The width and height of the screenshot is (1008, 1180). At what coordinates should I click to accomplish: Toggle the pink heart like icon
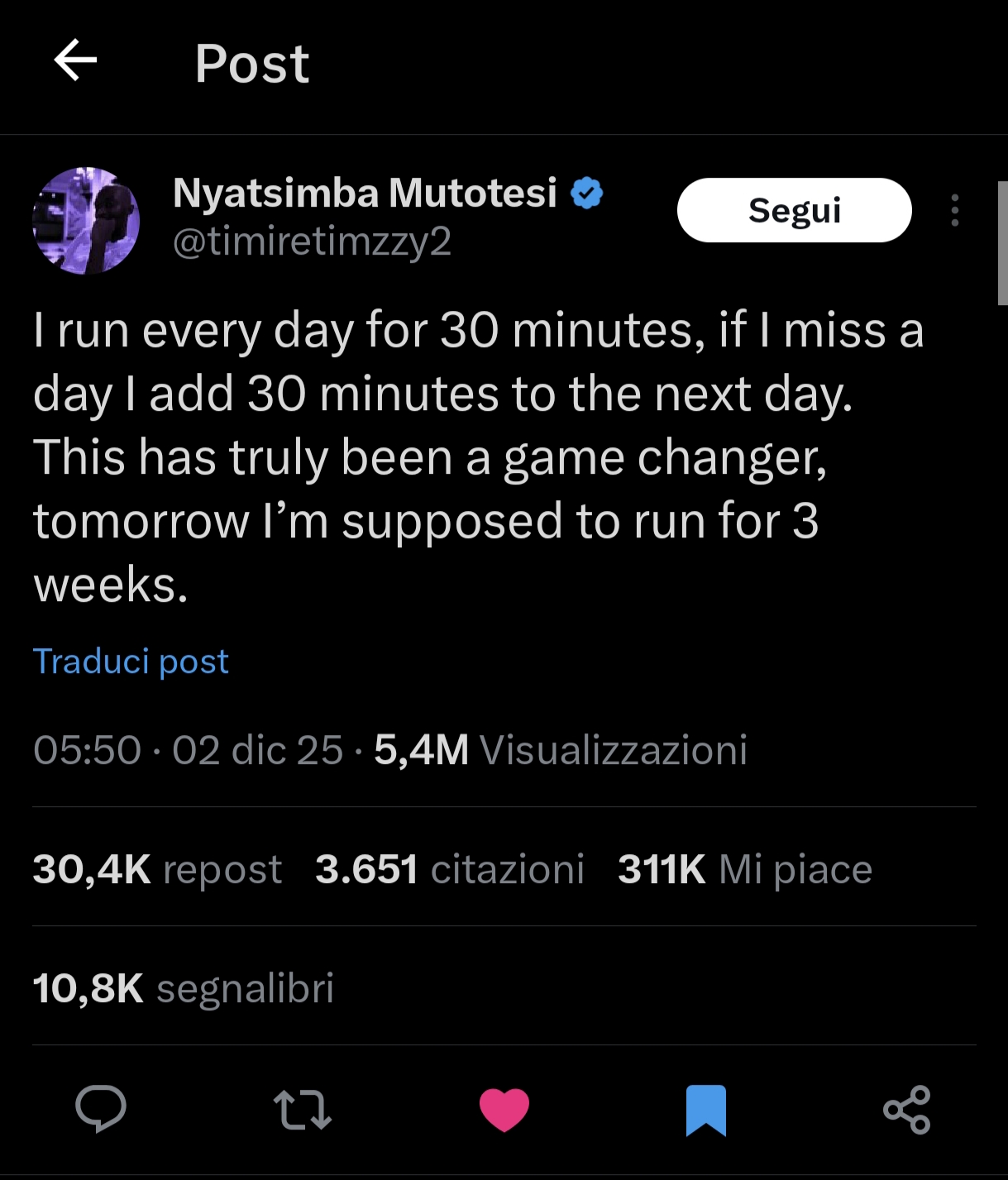click(x=504, y=1109)
